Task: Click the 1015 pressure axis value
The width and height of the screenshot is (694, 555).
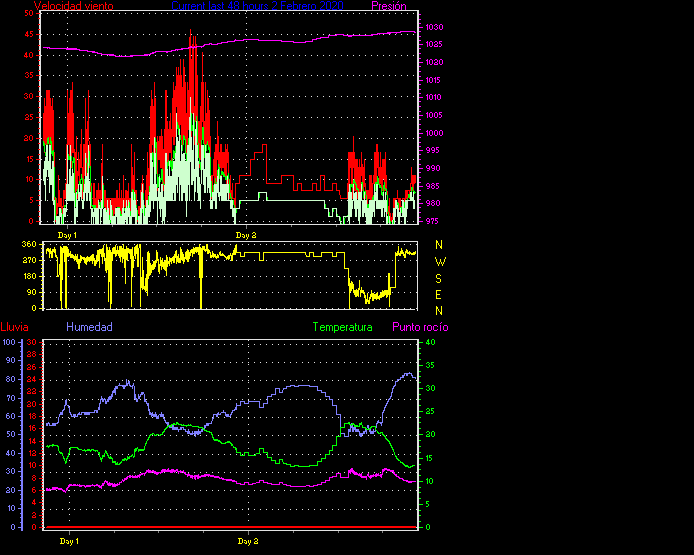Action: 434,80
